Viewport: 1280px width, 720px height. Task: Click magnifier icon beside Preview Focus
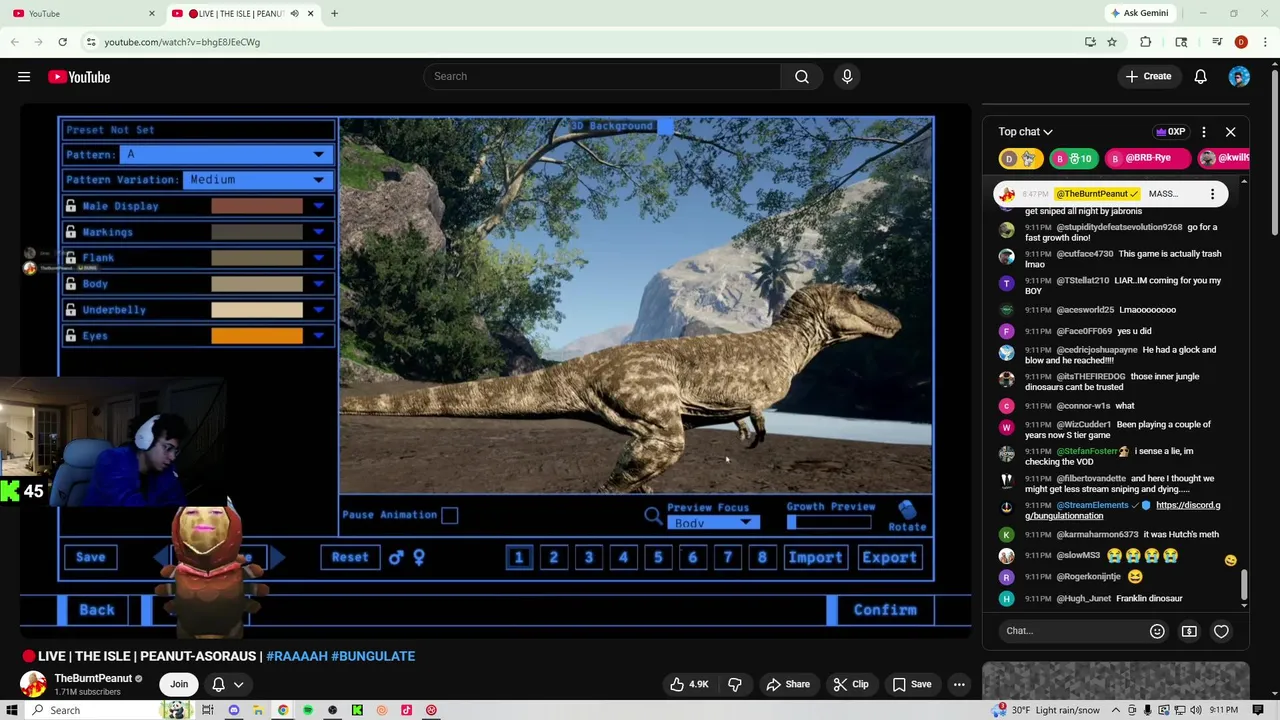tap(653, 516)
